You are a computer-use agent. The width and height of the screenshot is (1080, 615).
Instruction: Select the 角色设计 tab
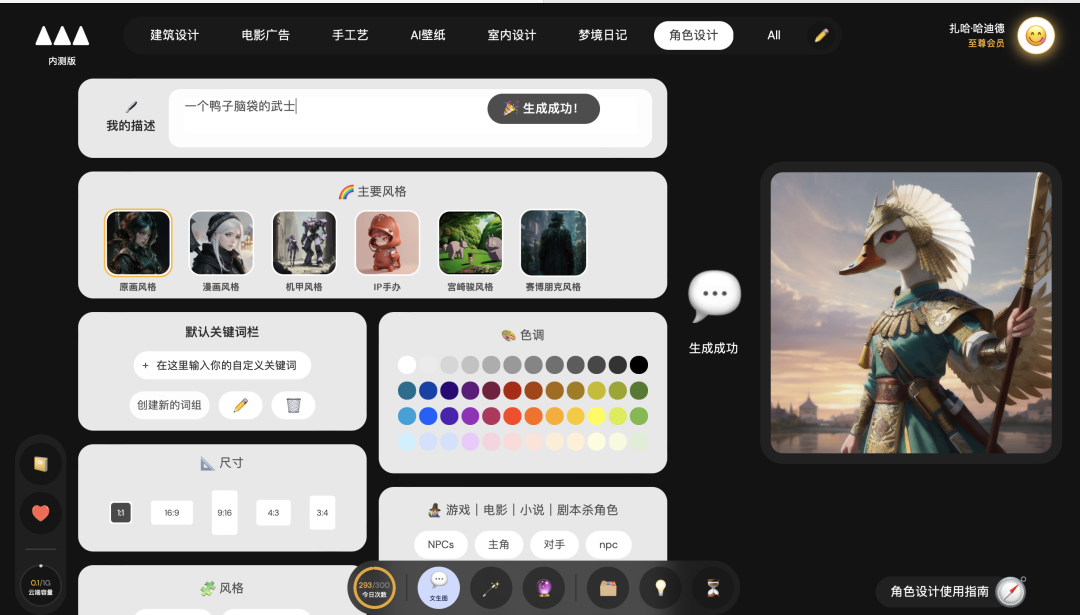[694, 35]
